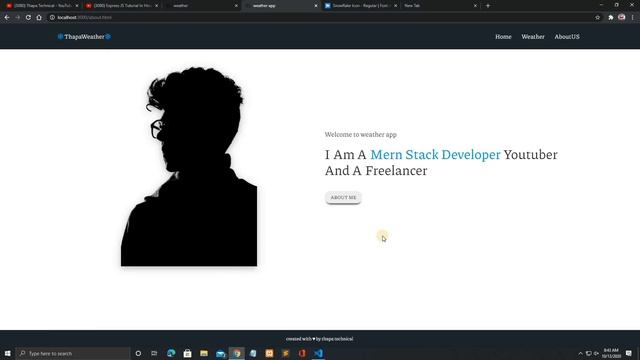Open Cortana circle icon on taskbar
The image size is (640, 360).
pyautogui.click(x=138, y=353)
